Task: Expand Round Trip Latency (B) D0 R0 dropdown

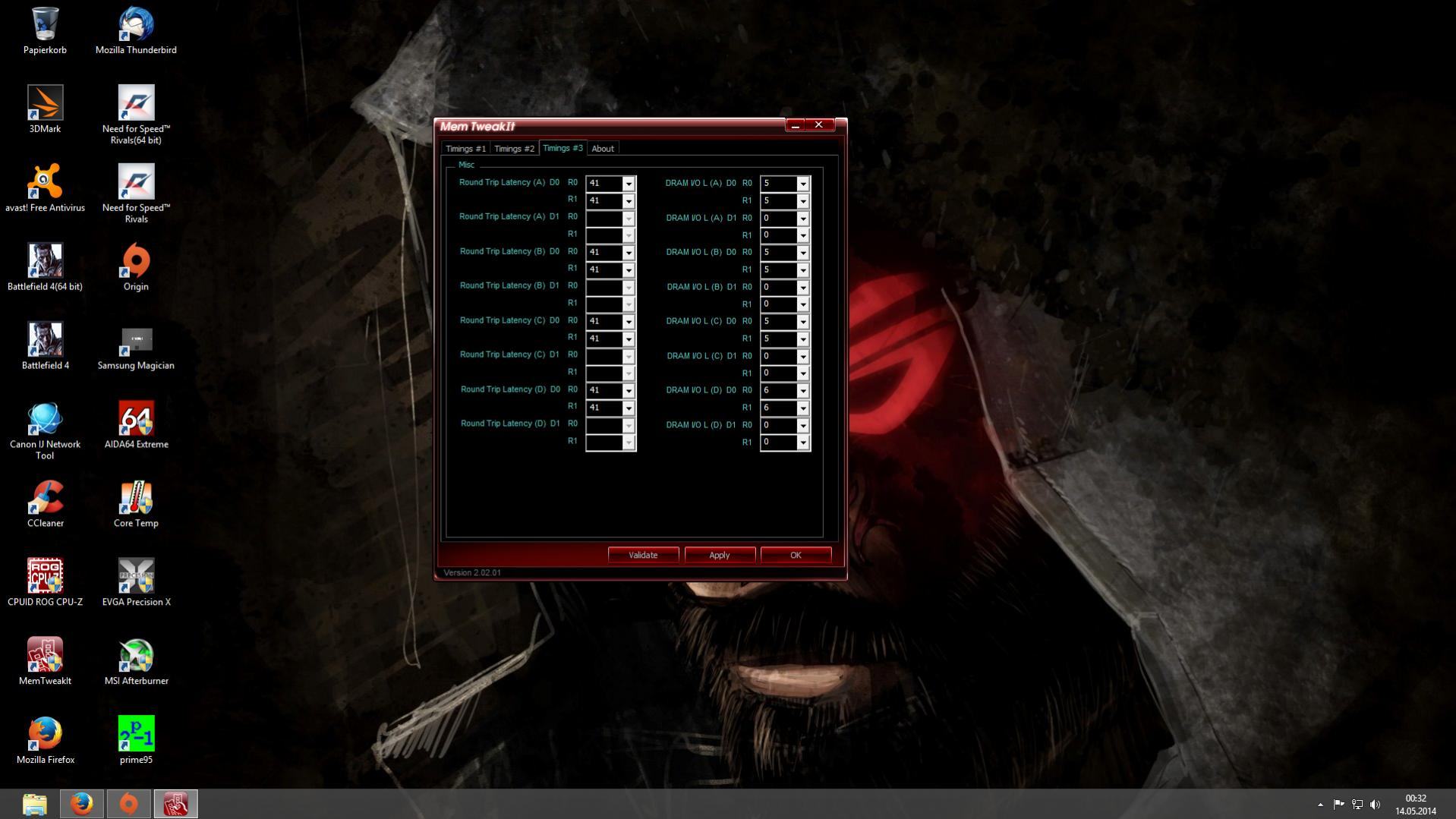Action: coord(628,253)
